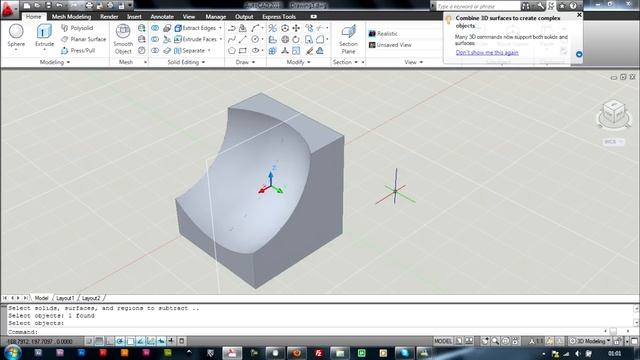640x360 pixels.
Task: Toggle Polar Tracking in status bar
Action: pos(120,341)
